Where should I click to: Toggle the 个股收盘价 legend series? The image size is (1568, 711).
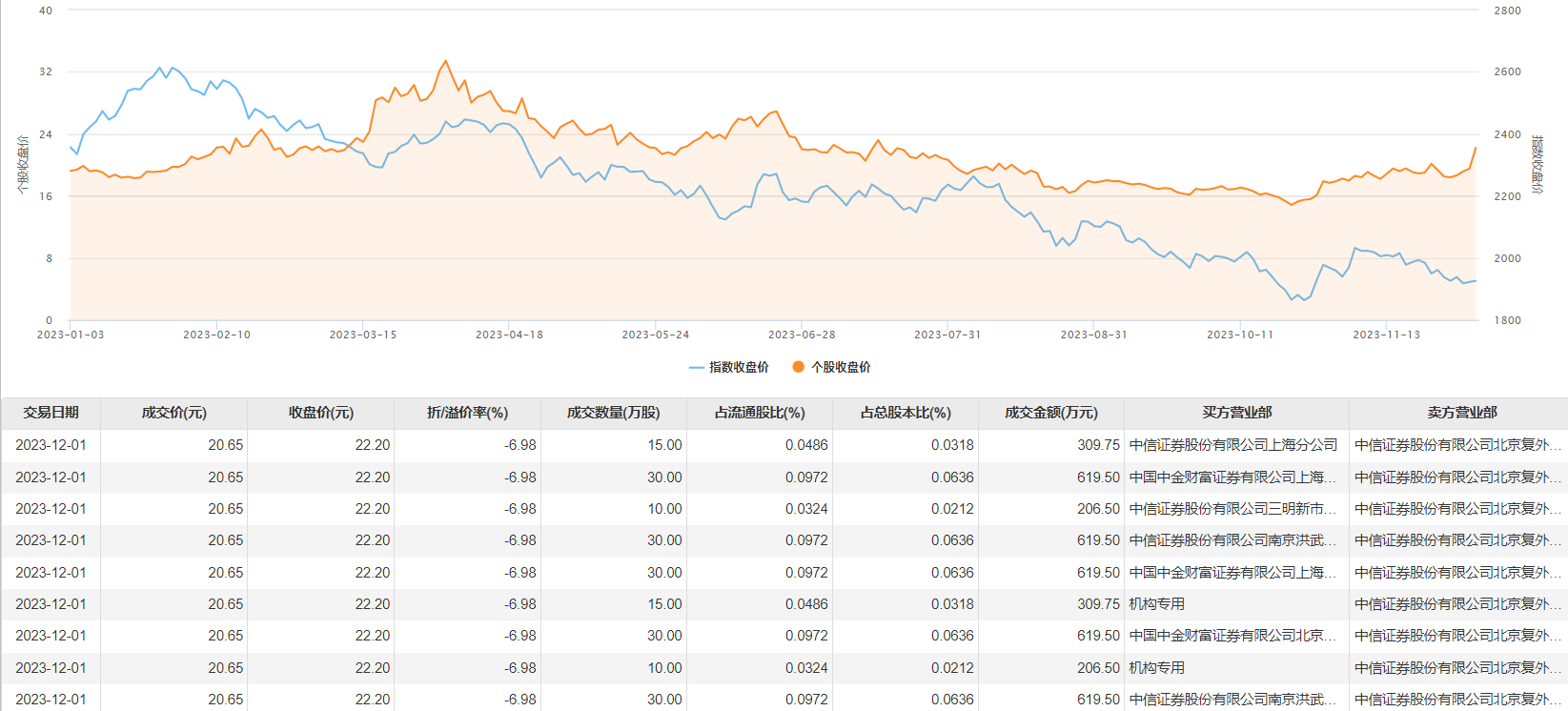840,367
